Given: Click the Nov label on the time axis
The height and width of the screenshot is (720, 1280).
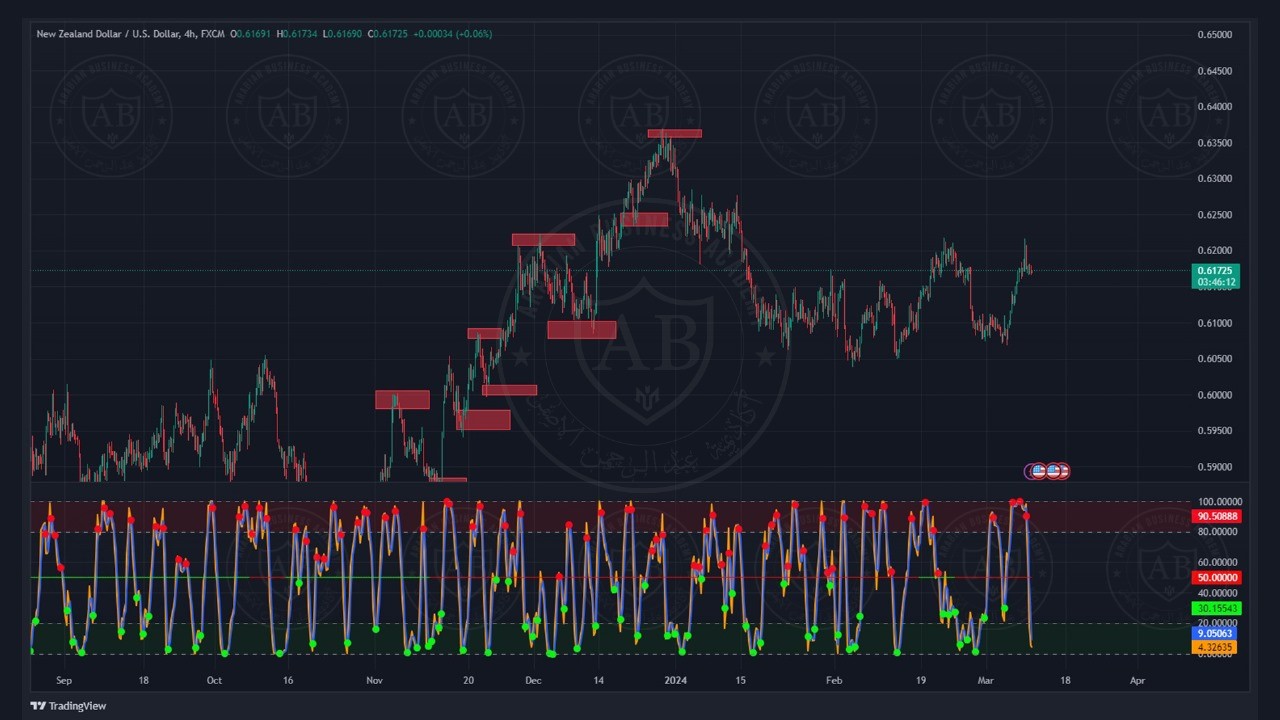Looking at the screenshot, I should (374, 680).
